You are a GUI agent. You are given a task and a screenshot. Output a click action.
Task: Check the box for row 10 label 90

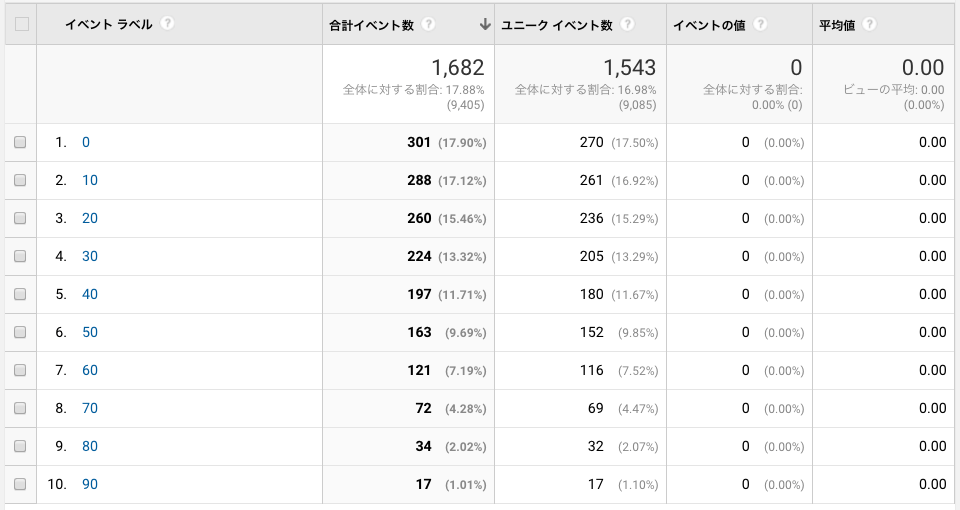tap(20, 484)
